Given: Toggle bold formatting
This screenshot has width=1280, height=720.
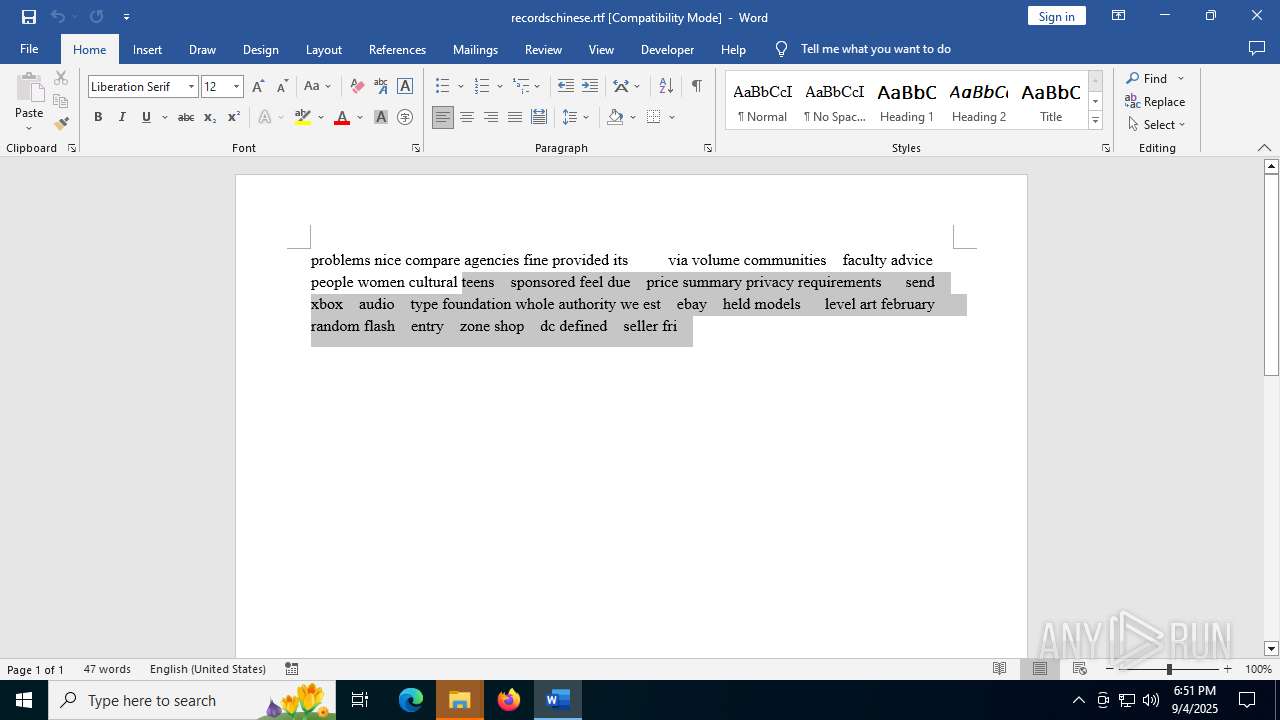Looking at the screenshot, I should point(98,118).
